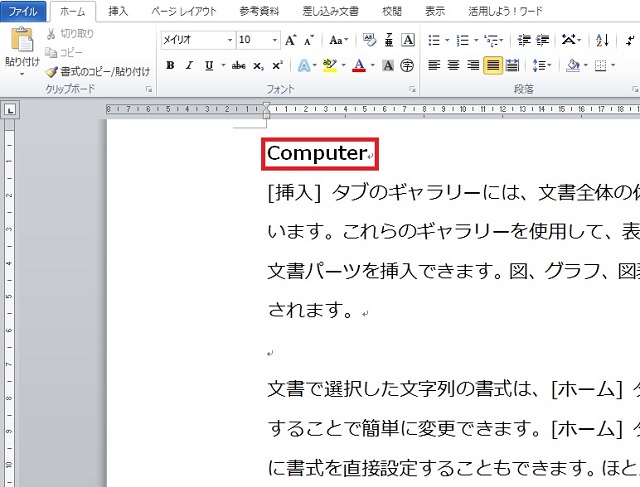This screenshot has height=487, width=640.
Task: Toggle Strikethrough formatting
Action: pos(238,65)
